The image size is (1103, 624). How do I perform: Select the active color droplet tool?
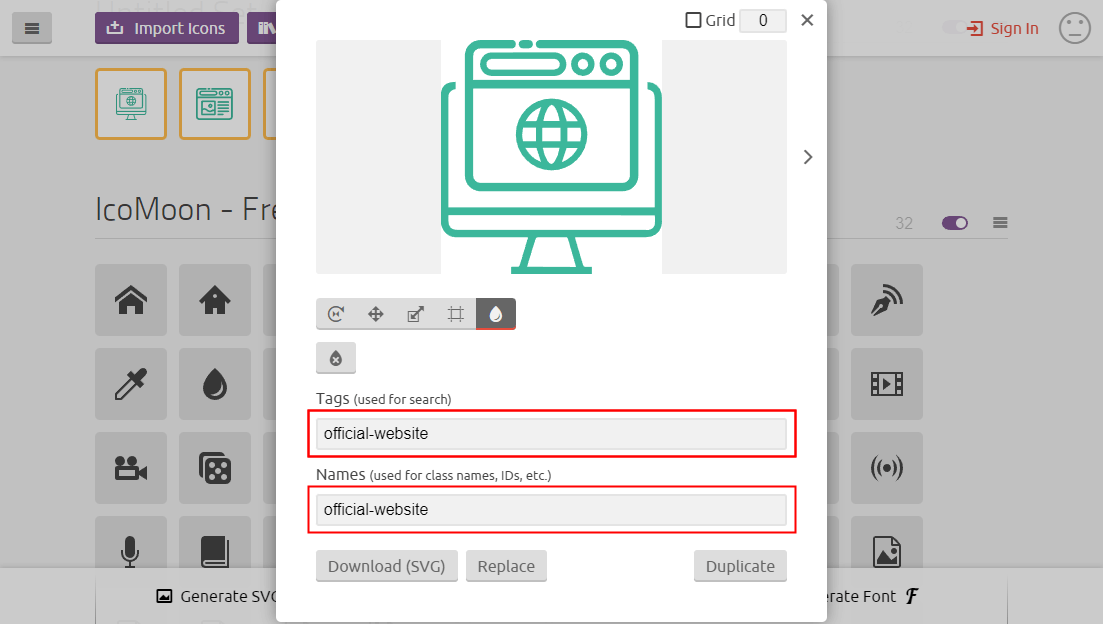(496, 313)
